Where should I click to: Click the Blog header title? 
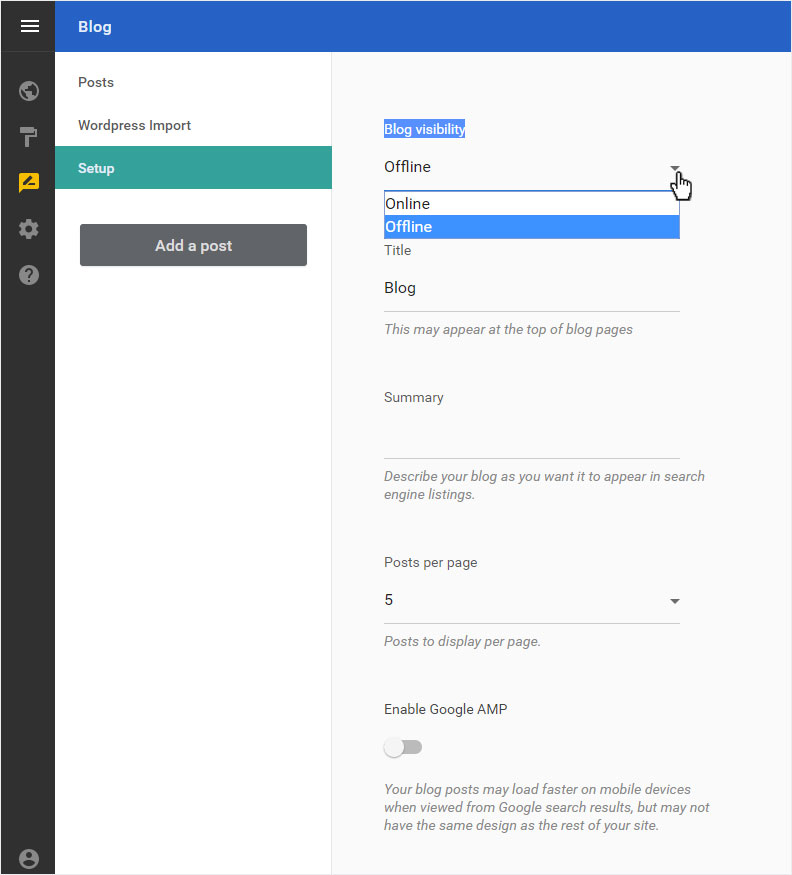click(95, 27)
